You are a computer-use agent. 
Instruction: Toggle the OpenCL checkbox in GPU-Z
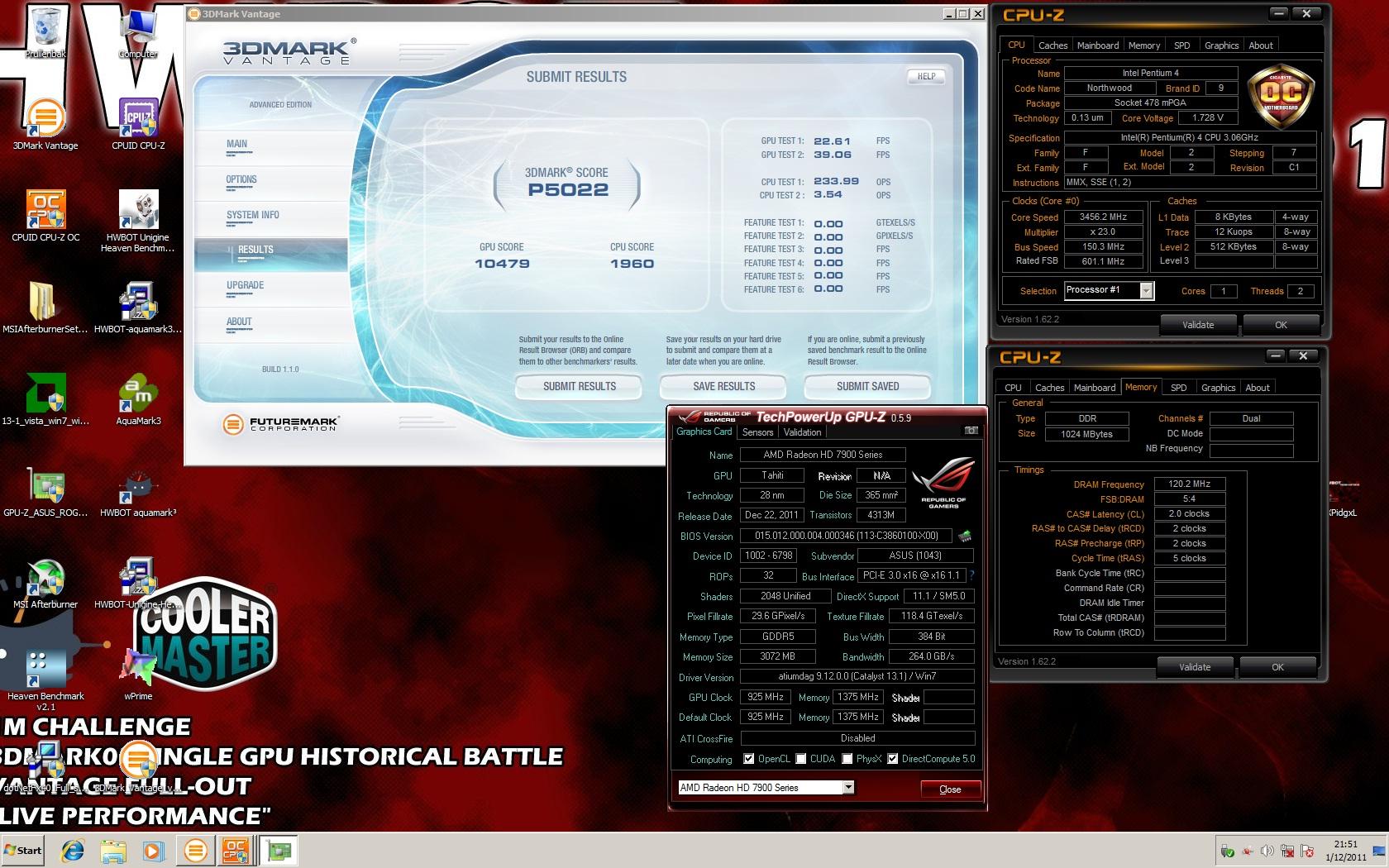coord(748,759)
